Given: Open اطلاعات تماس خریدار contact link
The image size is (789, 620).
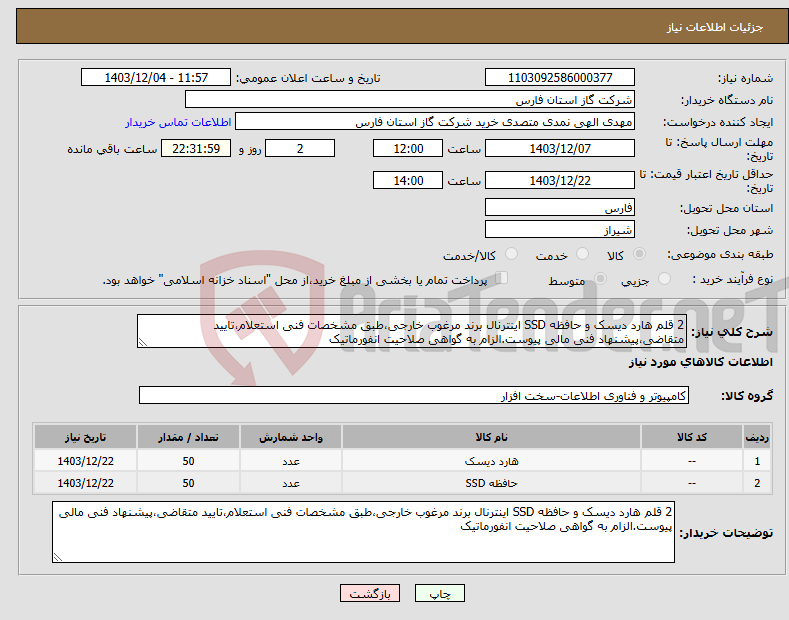Looking at the screenshot, I should (x=178, y=122).
